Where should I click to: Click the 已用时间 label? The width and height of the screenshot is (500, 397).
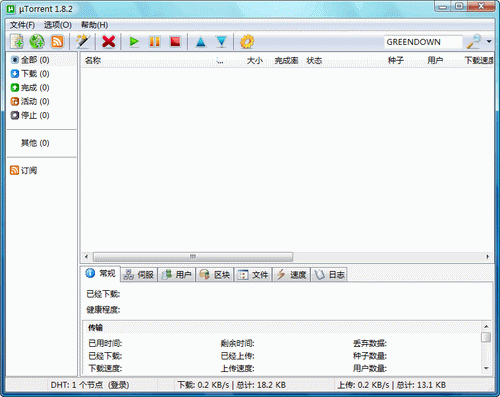click(105, 343)
